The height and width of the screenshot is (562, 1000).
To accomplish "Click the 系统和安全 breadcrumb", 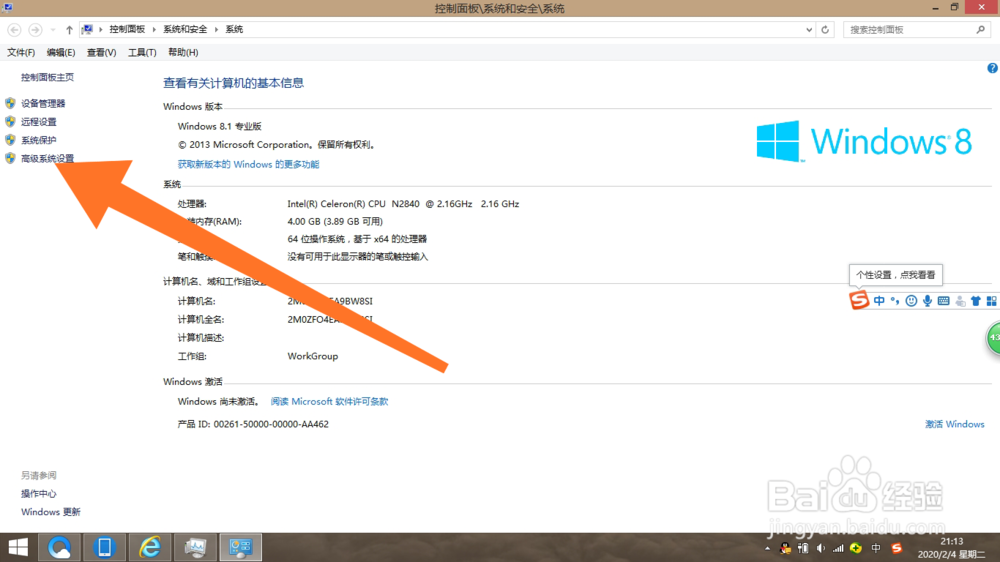I will pyautogui.click(x=185, y=29).
